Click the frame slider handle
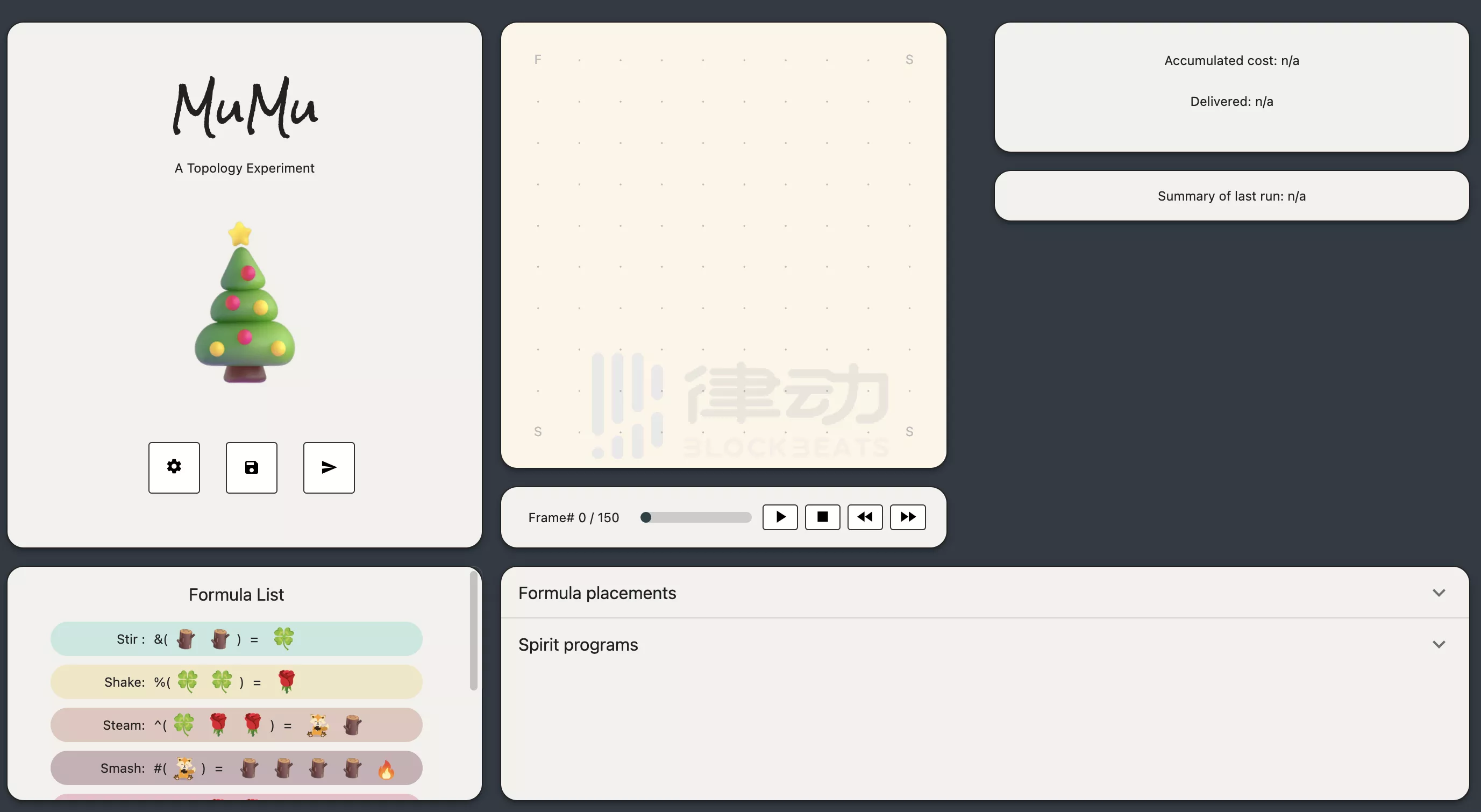The width and height of the screenshot is (1481, 812). [x=646, y=517]
